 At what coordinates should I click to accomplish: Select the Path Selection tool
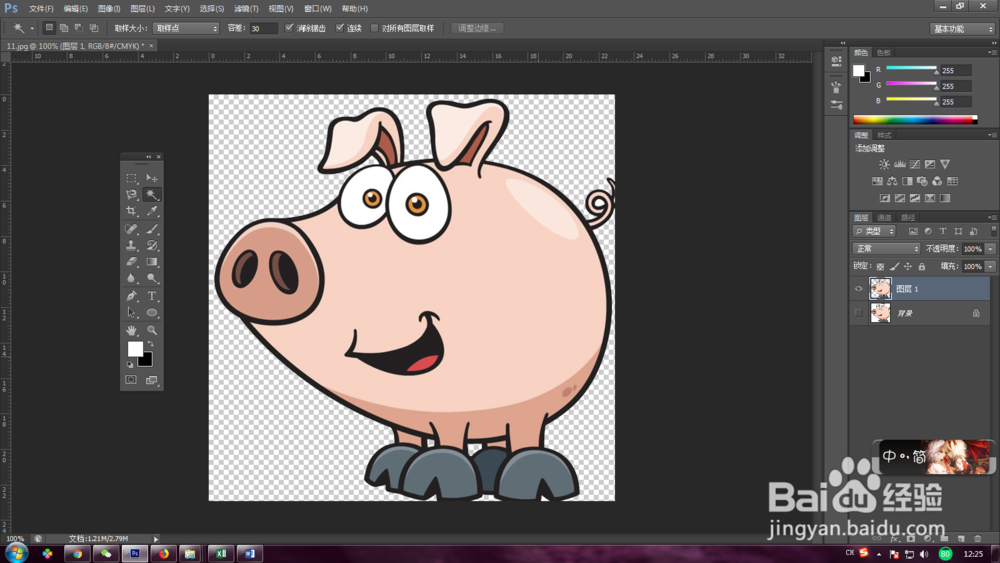131,312
